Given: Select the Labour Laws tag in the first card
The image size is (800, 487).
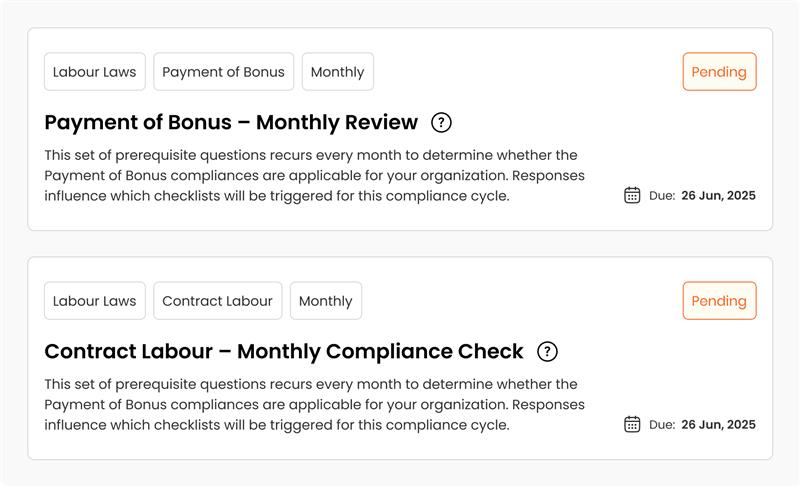Looking at the screenshot, I should coord(95,72).
